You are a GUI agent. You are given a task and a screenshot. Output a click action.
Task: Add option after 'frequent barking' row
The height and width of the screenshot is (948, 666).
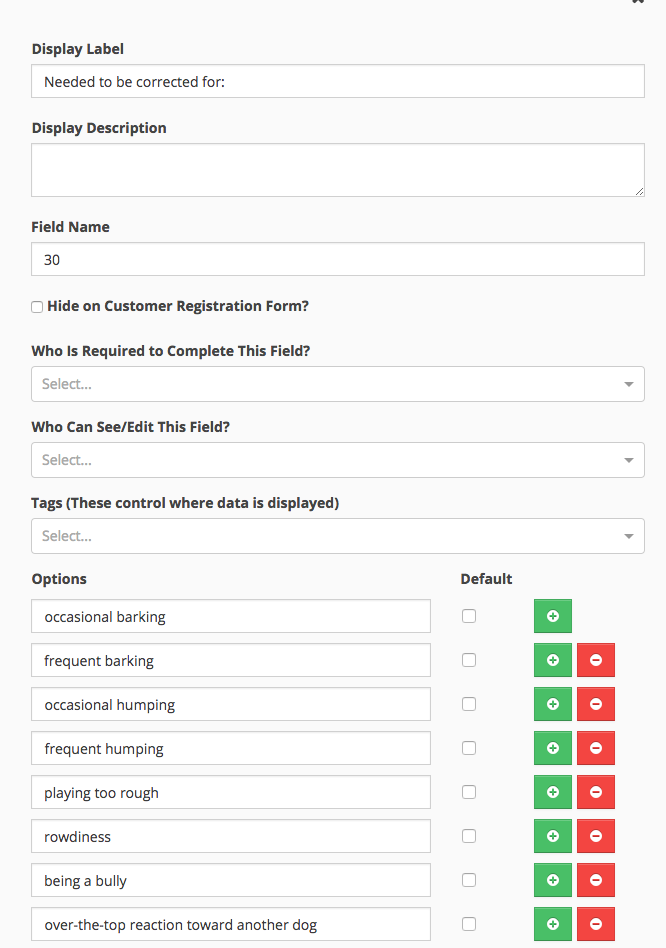click(x=552, y=660)
